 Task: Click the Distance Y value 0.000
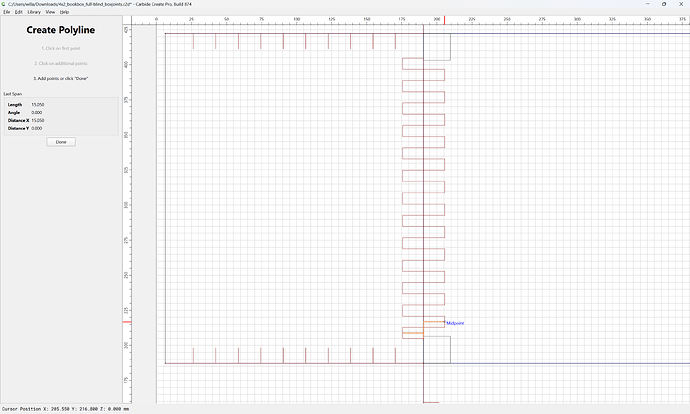click(37, 128)
